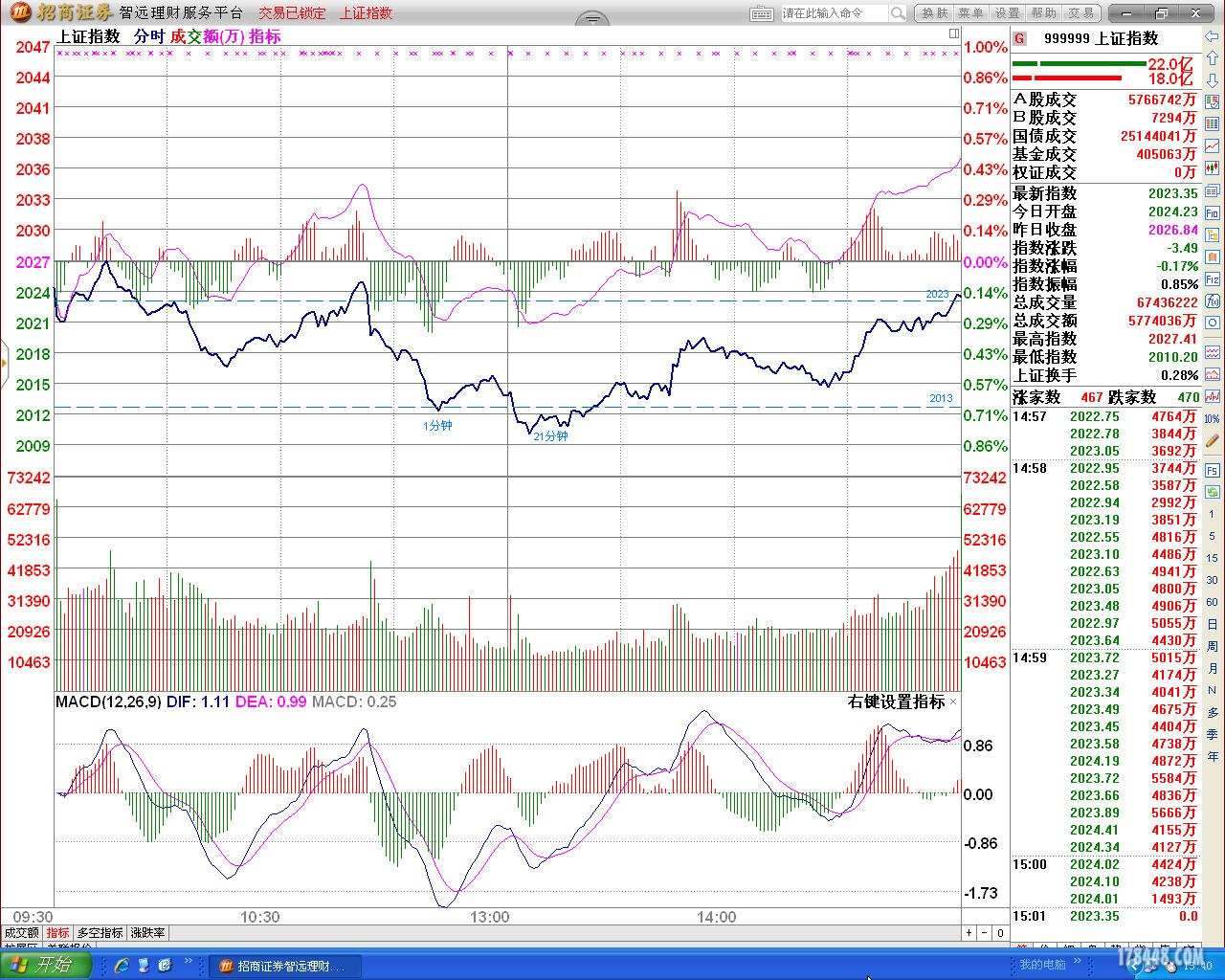1225x980 pixels.
Task: Open the quote list icon below the arrows
Action: 1213,102
